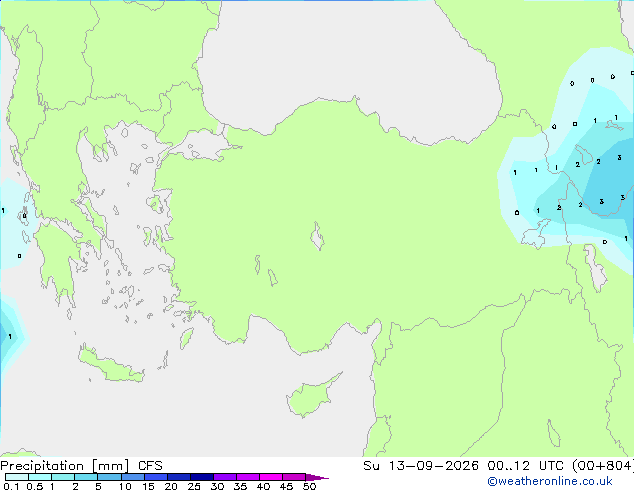Click the 10–15 mm legend swatch

coord(132,477)
